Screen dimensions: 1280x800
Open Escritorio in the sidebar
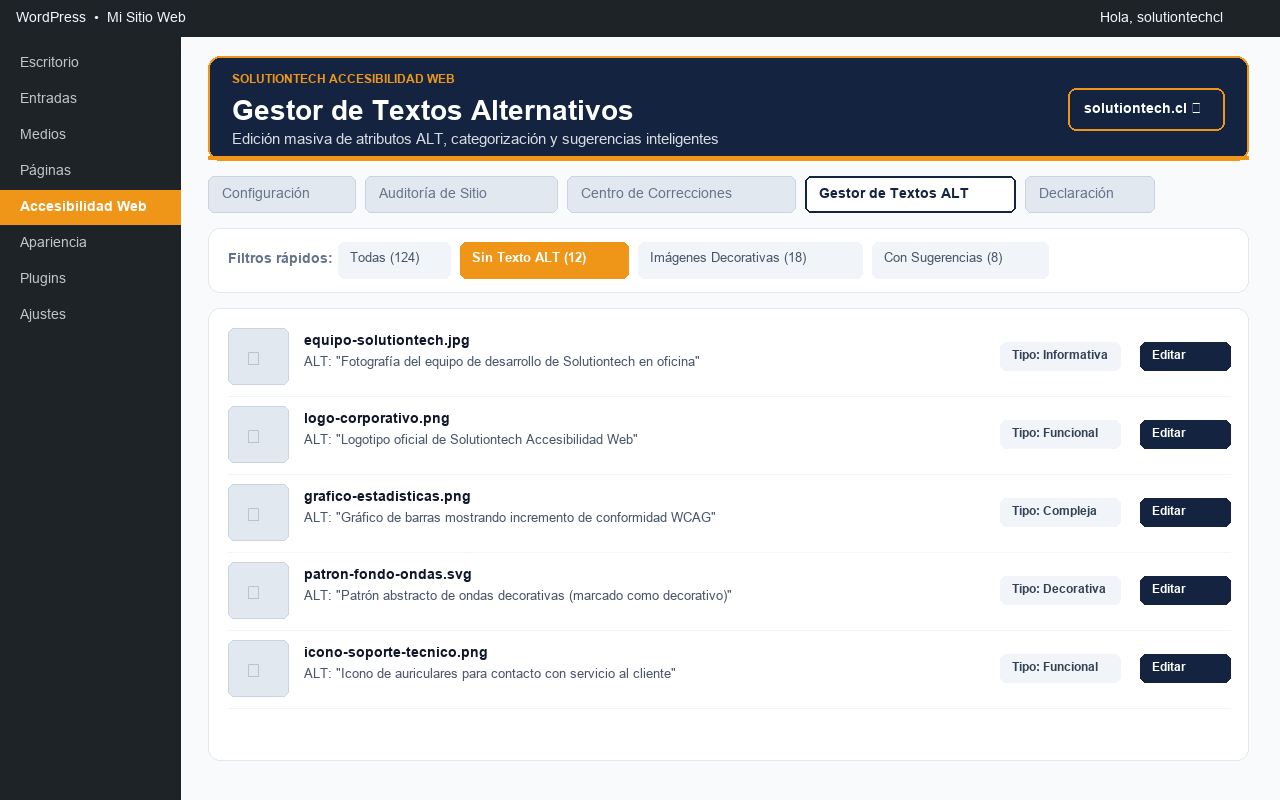(x=90, y=62)
